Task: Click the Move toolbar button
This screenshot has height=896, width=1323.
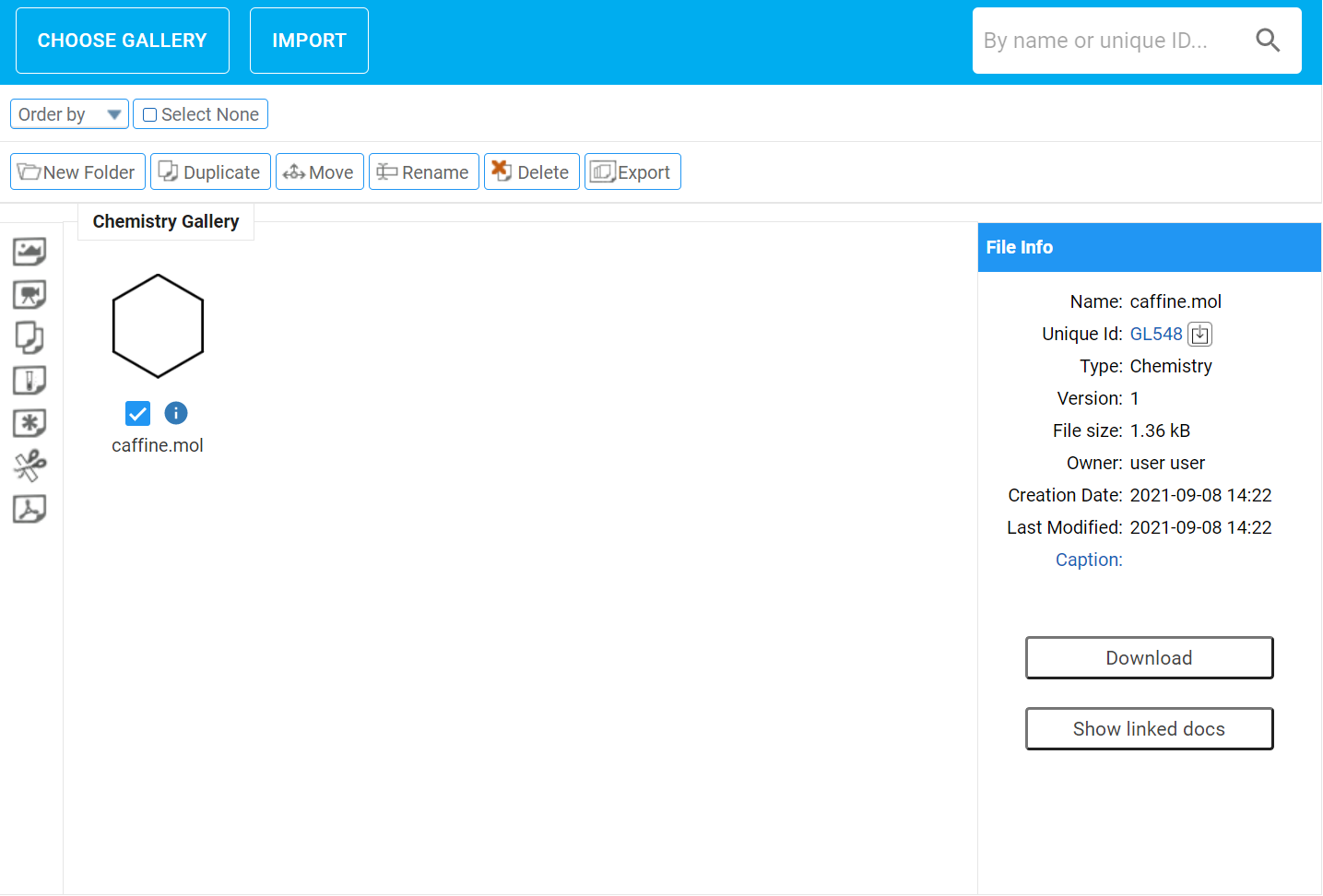Action: (x=319, y=171)
